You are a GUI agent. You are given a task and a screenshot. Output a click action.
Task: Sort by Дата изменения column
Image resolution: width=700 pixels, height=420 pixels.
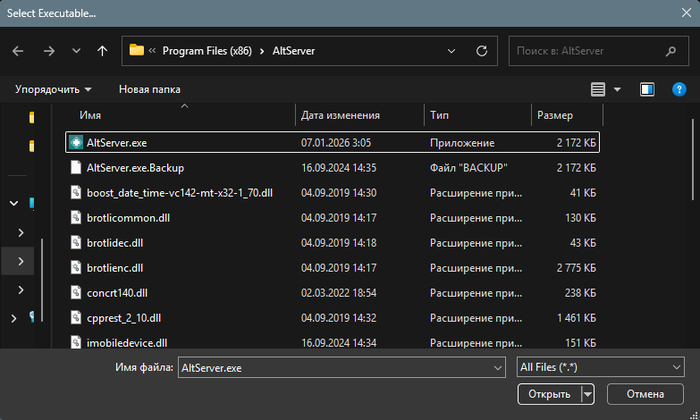(x=360, y=115)
